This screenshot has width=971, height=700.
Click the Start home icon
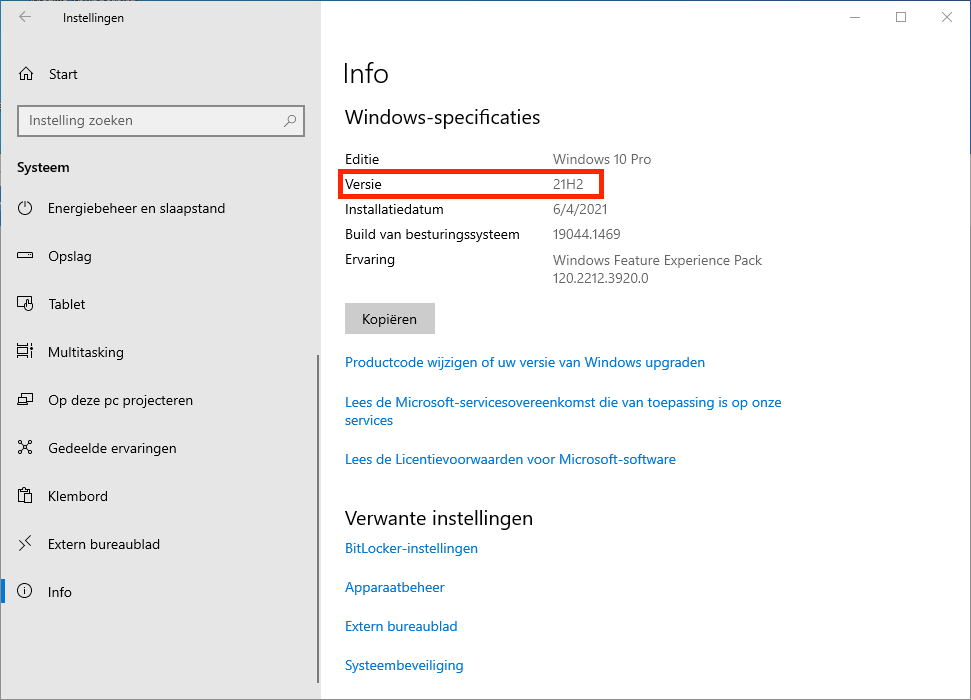click(26, 74)
